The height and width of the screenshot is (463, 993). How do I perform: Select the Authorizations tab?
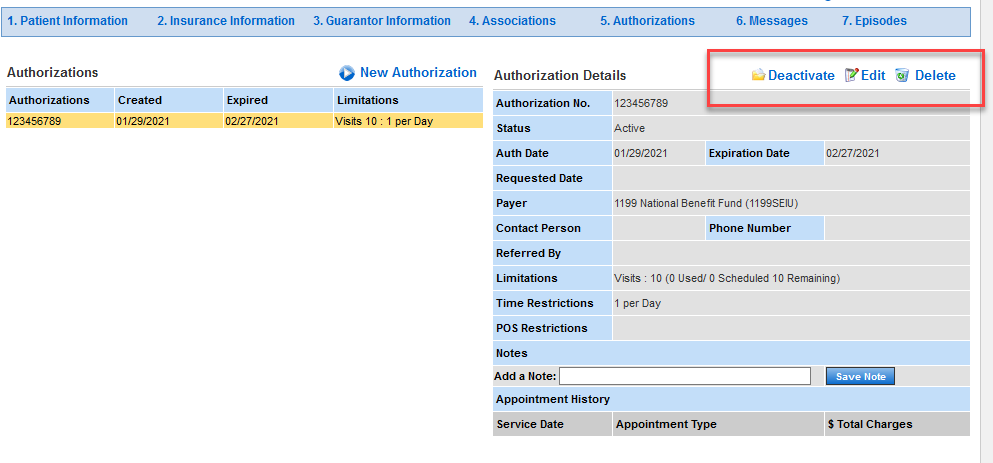(x=647, y=21)
